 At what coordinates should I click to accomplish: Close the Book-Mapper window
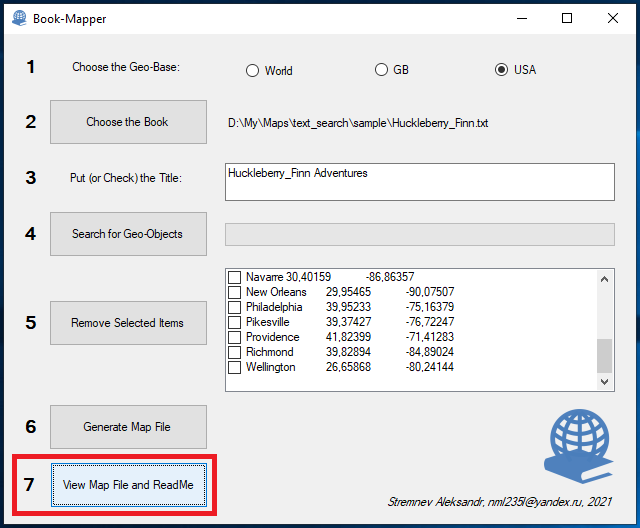click(613, 18)
